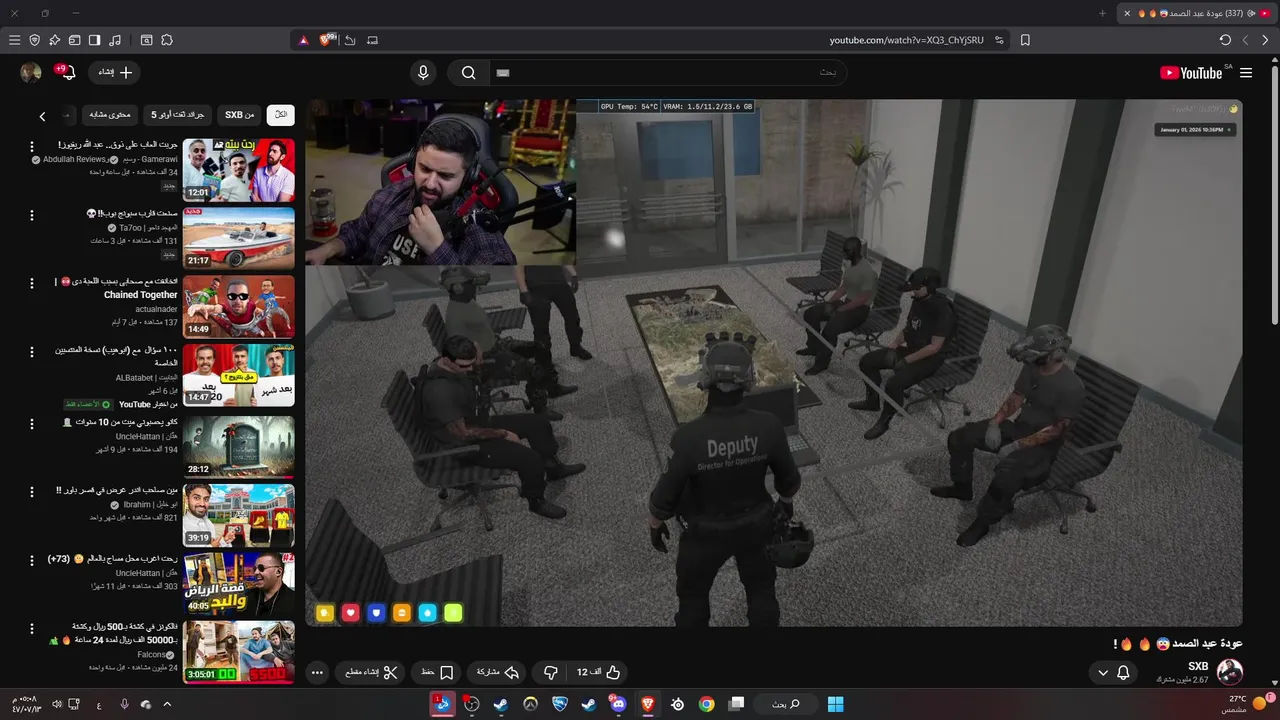
Task: Bookmark this page
Action: [x=1025, y=40]
